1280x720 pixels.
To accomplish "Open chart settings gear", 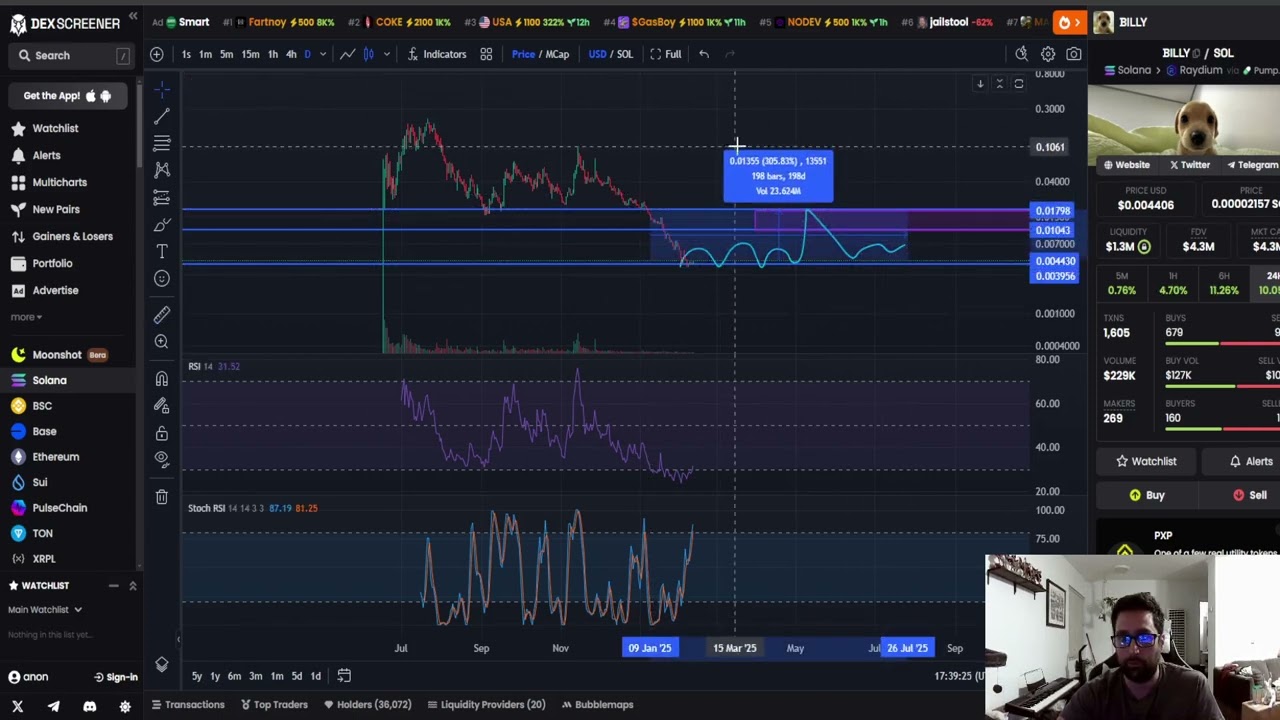I will 1048,54.
